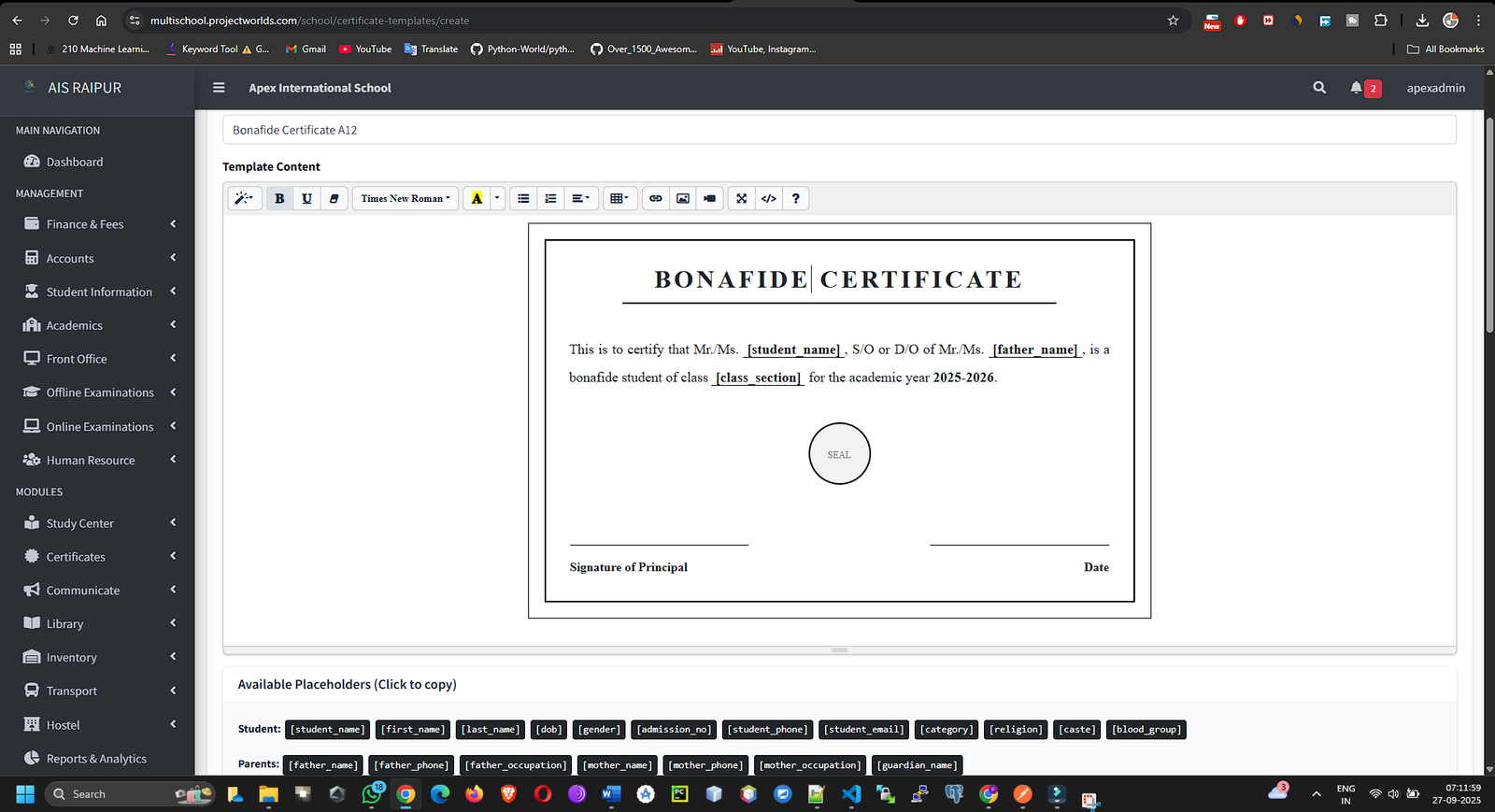
Task: Insert an unordered bullet list
Action: tap(523, 198)
